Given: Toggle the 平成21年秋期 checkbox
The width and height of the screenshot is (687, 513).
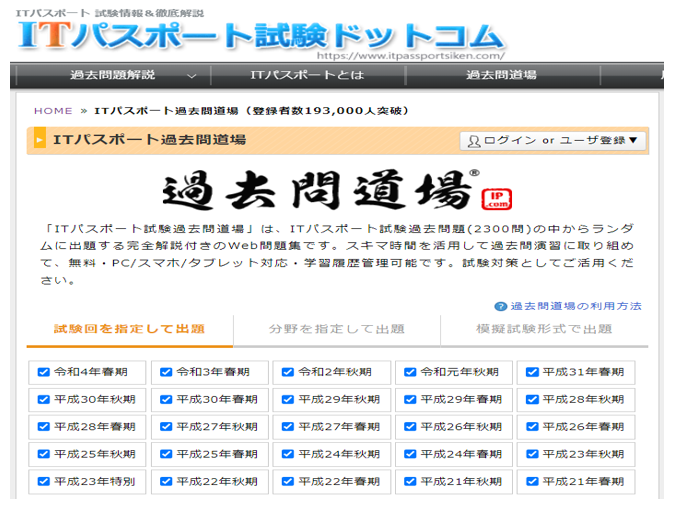Looking at the screenshot, I should 410,482.
